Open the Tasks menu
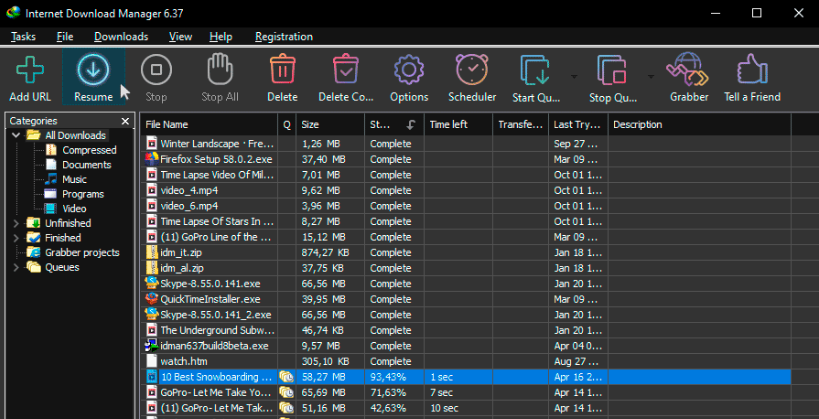 (23, 37)
